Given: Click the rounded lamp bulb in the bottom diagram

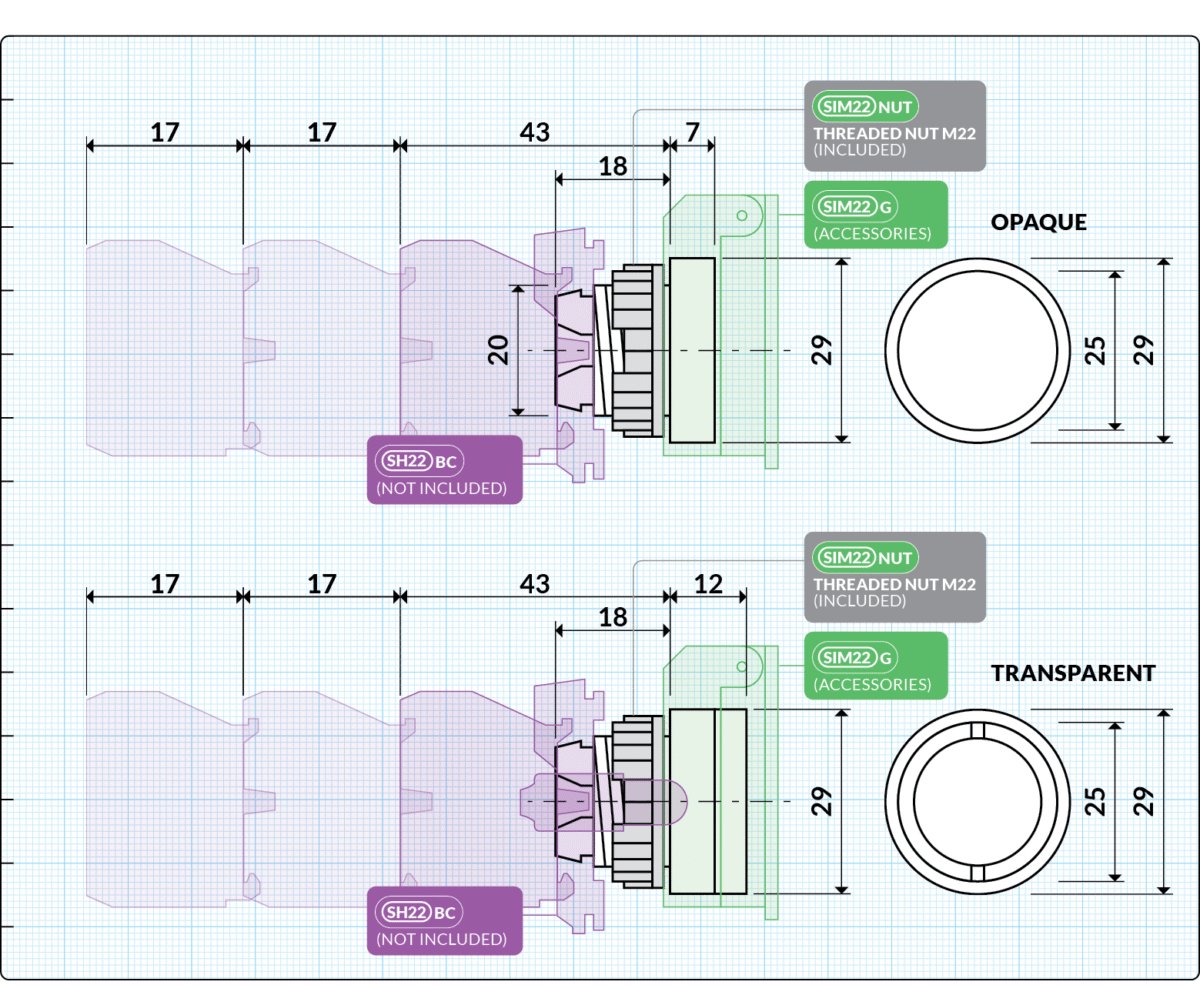Looking at the screenshot, I should coord(673,801).
